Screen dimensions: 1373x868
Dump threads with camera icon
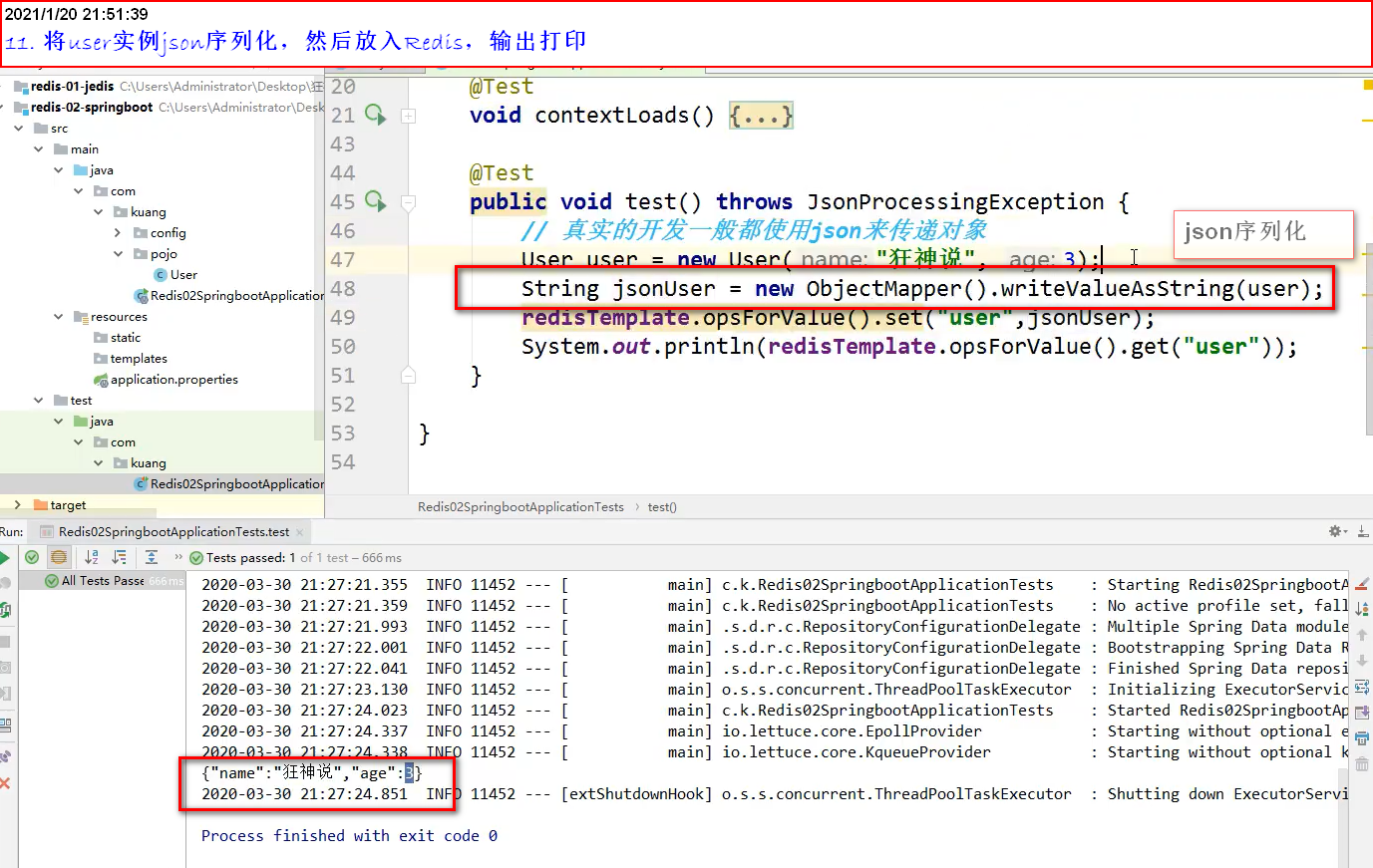[5, 667]
